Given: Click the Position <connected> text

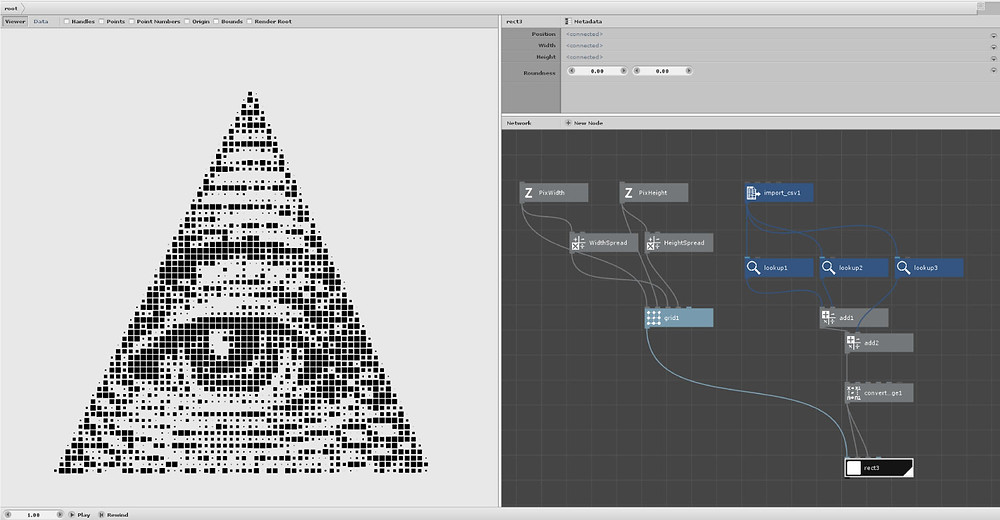Looking at the screenshot, I should pos(584,34).
